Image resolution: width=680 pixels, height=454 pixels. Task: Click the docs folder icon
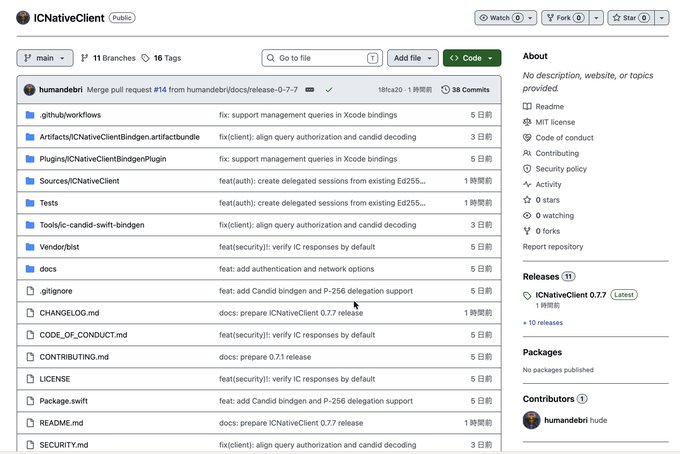30,269
